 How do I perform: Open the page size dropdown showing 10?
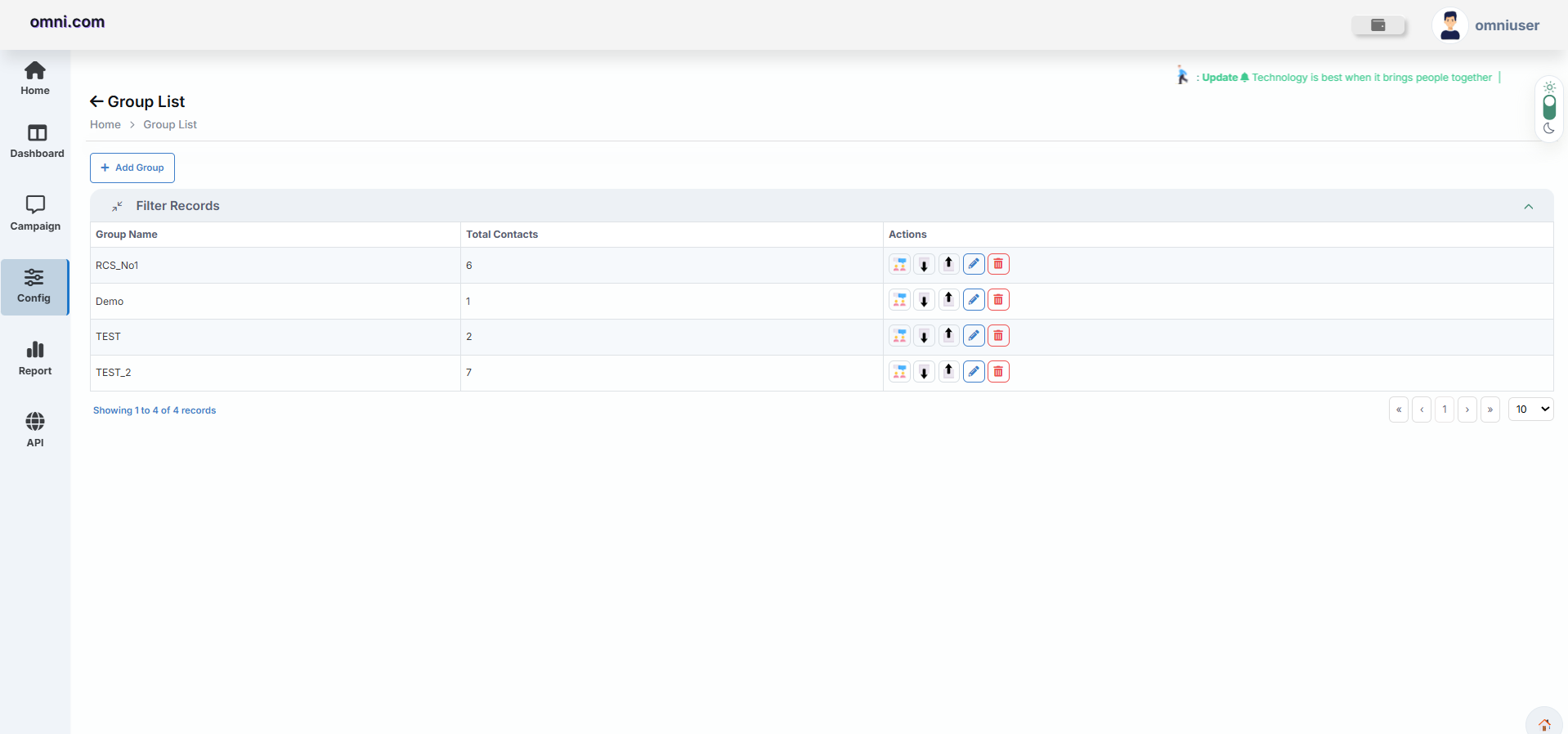pyautogui.click(x=1530, y=410)
